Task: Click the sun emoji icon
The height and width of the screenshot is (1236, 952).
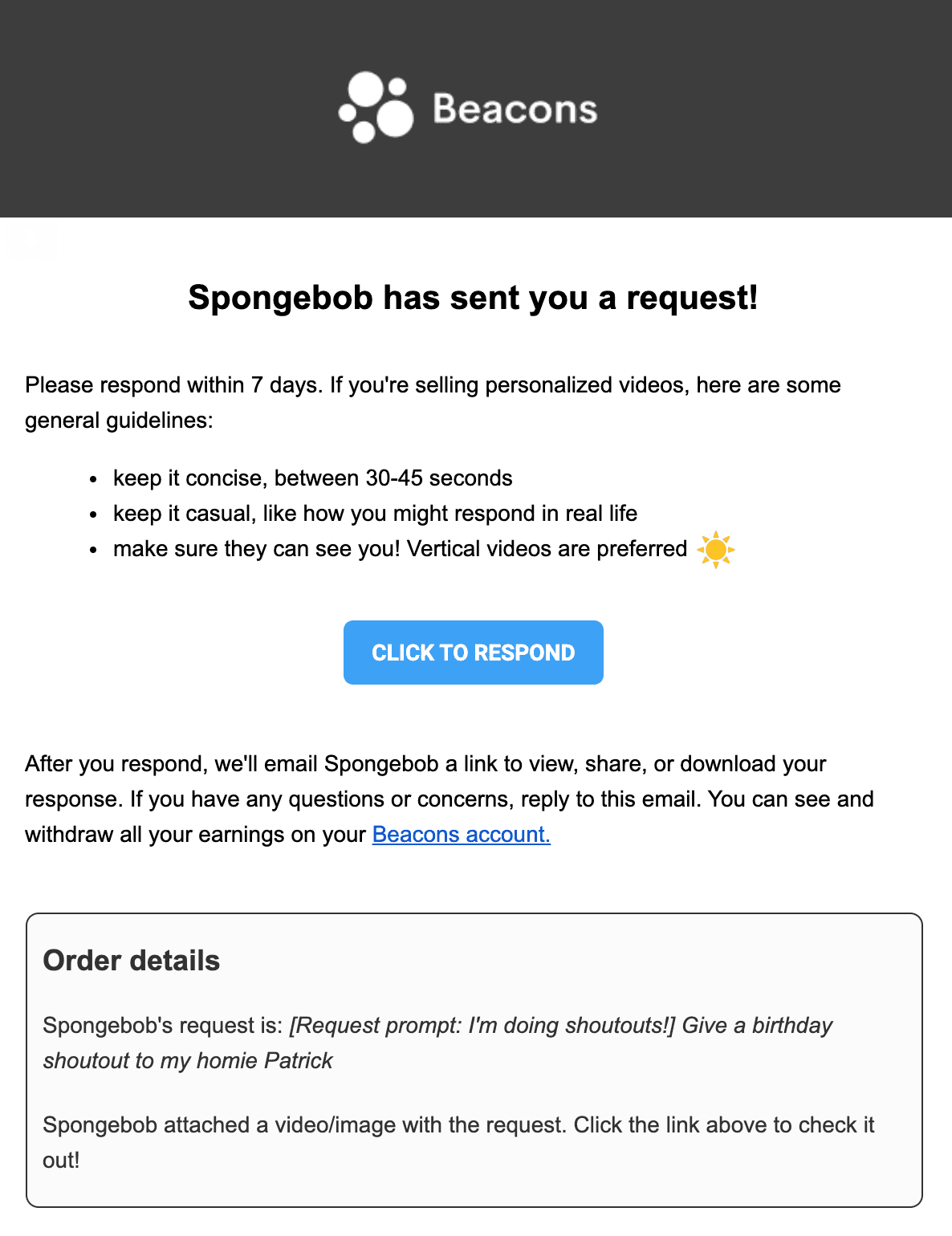Action: (x=715, y=550)
